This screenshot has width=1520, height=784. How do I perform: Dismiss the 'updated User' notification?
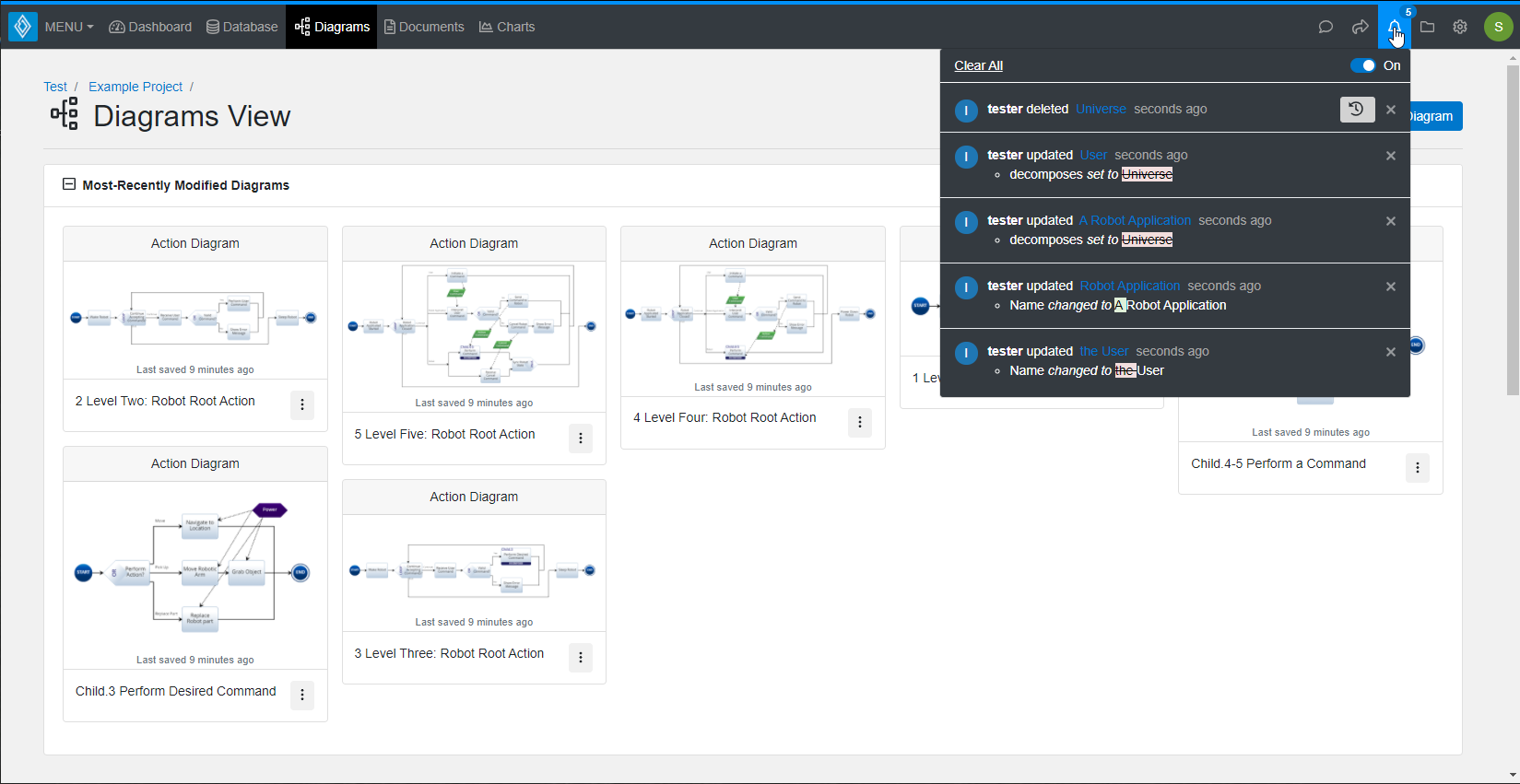pos(1391,156)
